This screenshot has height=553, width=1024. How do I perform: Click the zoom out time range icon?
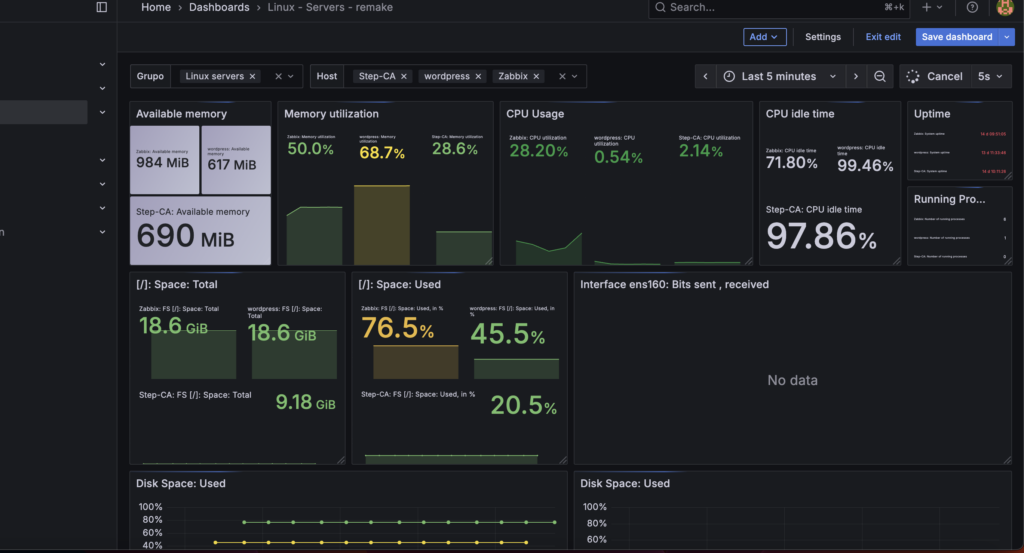click(x=880, y=77)
